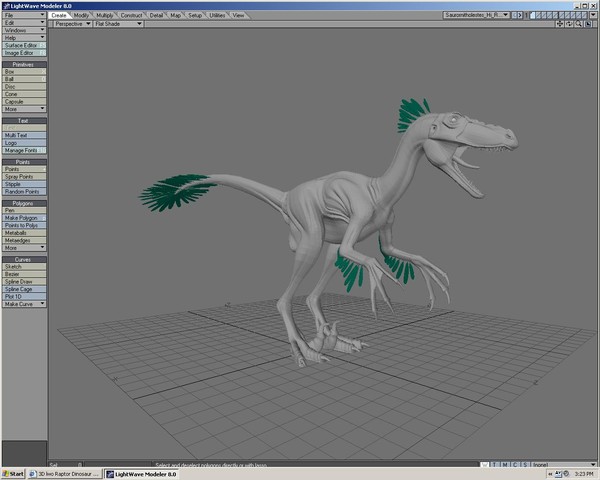Switch to the Construct tab
The width and height of the screenshot is (600, 480).
pos(131,15)
